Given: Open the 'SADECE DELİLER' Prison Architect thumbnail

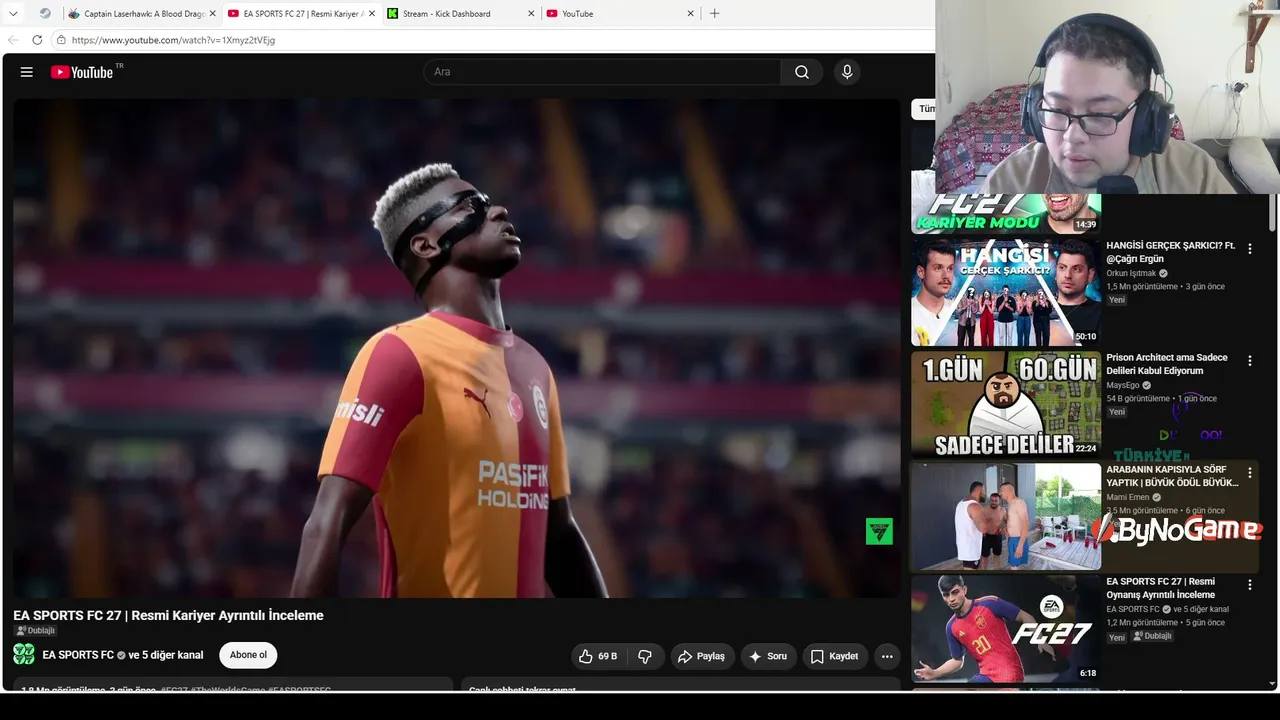Looking at the screenshot, I should click(1006, 403).
